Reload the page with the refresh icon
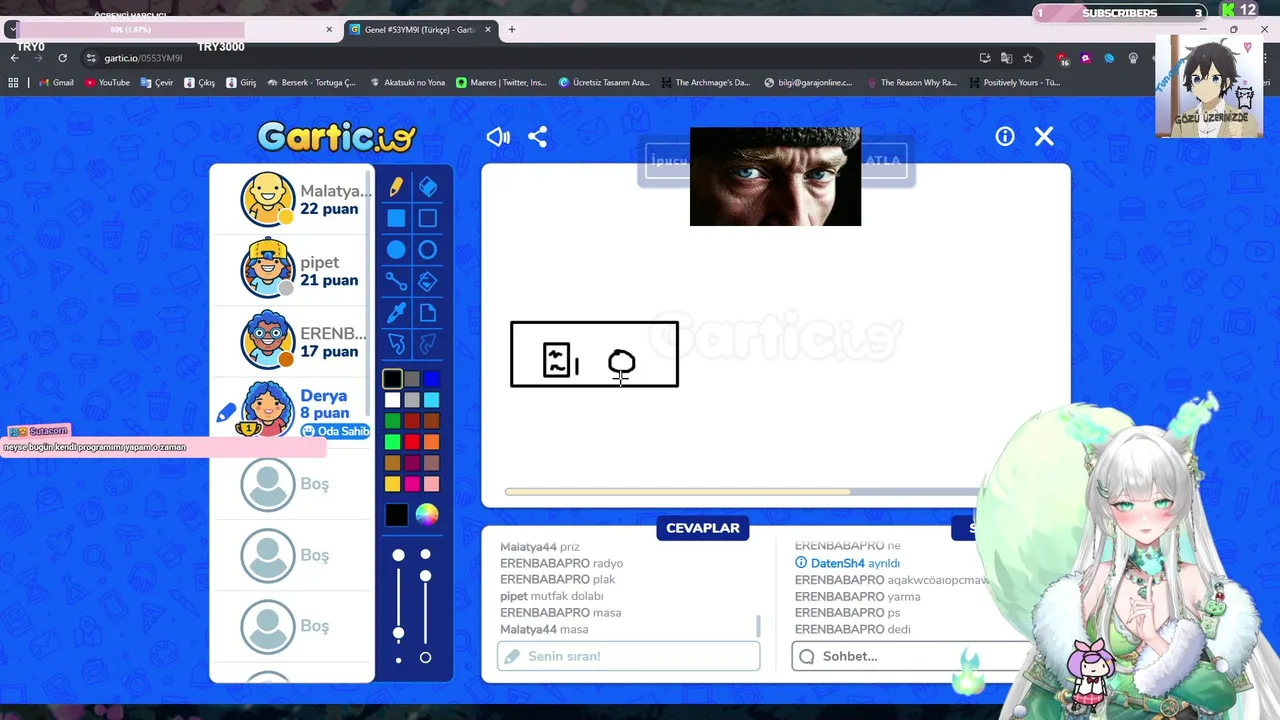Viewport: 1280px width, 720px height. (62, 58)
